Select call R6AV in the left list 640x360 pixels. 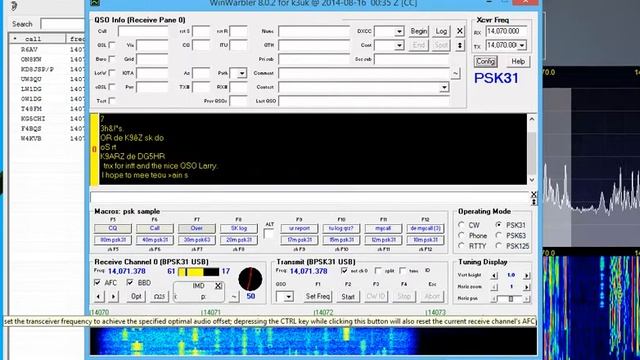(x=29, y=49)
